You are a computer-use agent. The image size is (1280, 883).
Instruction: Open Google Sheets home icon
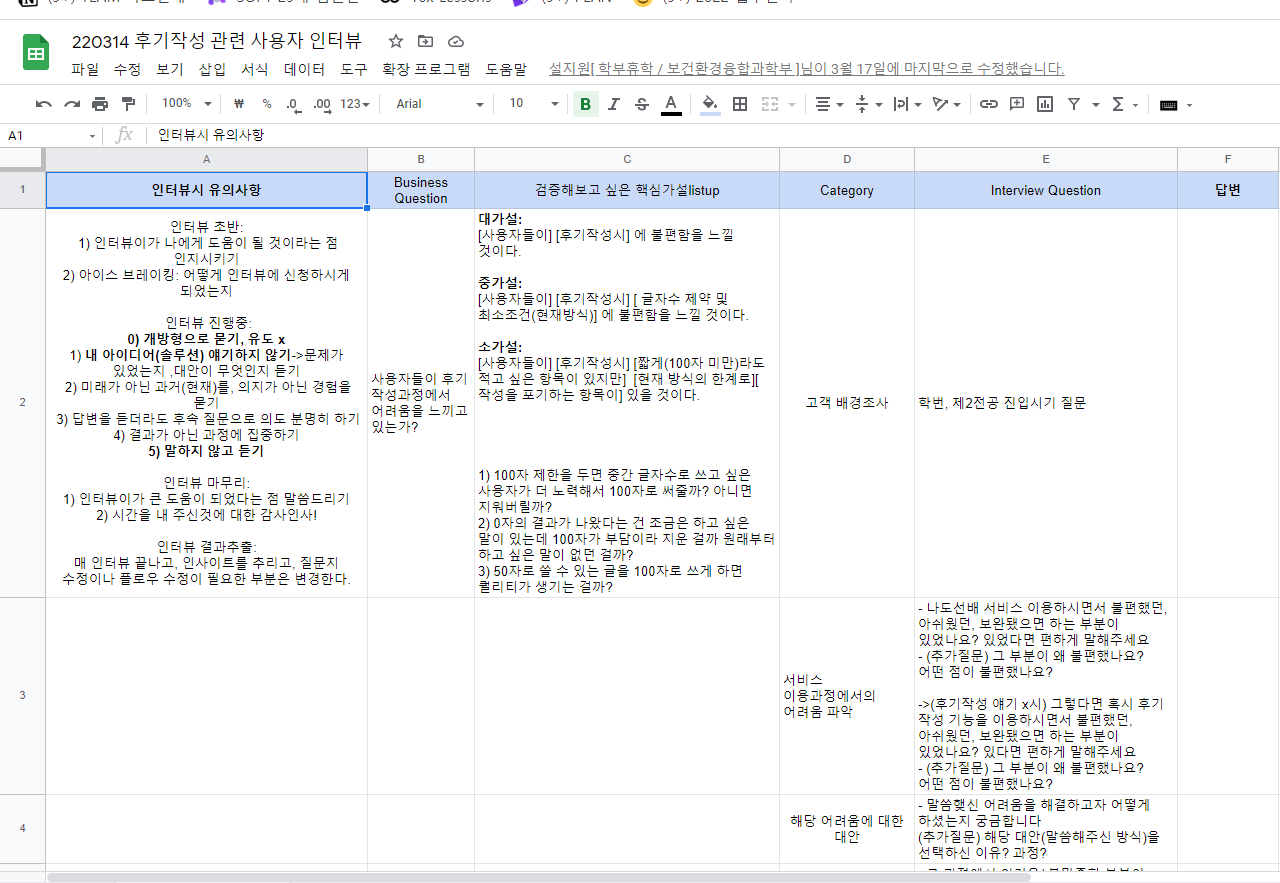36,52
